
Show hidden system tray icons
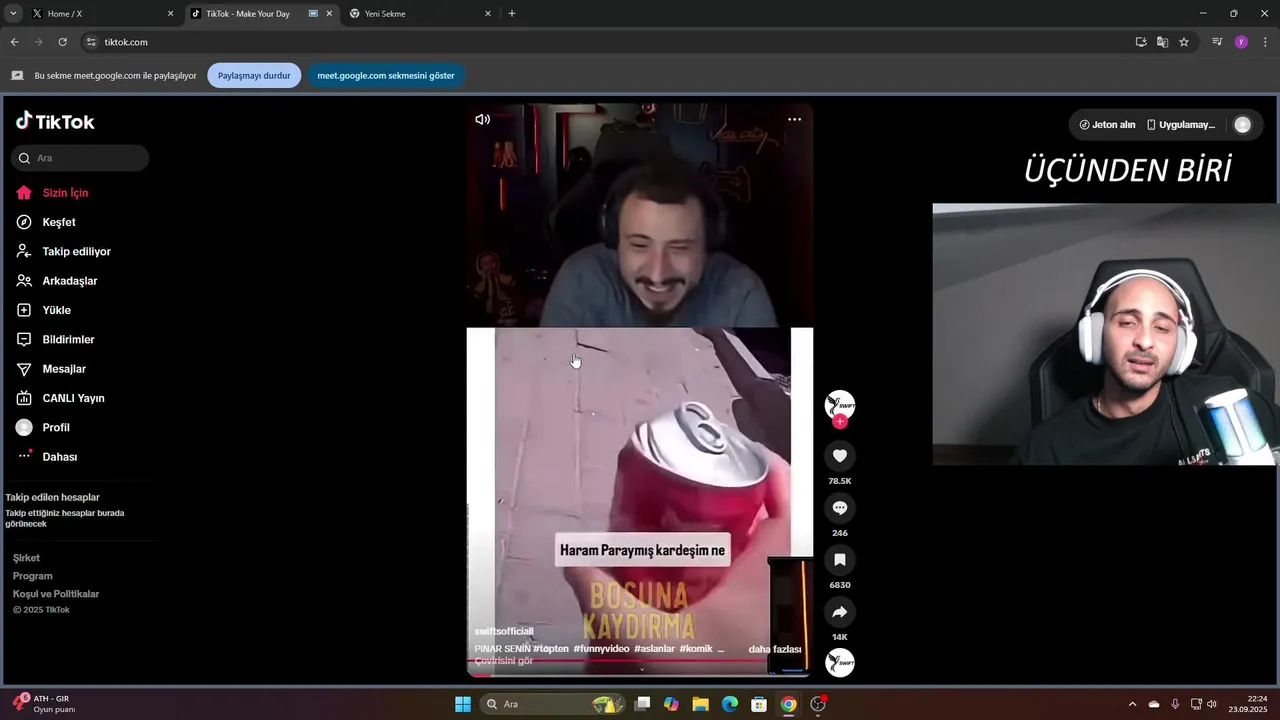tap(1132, 704)
